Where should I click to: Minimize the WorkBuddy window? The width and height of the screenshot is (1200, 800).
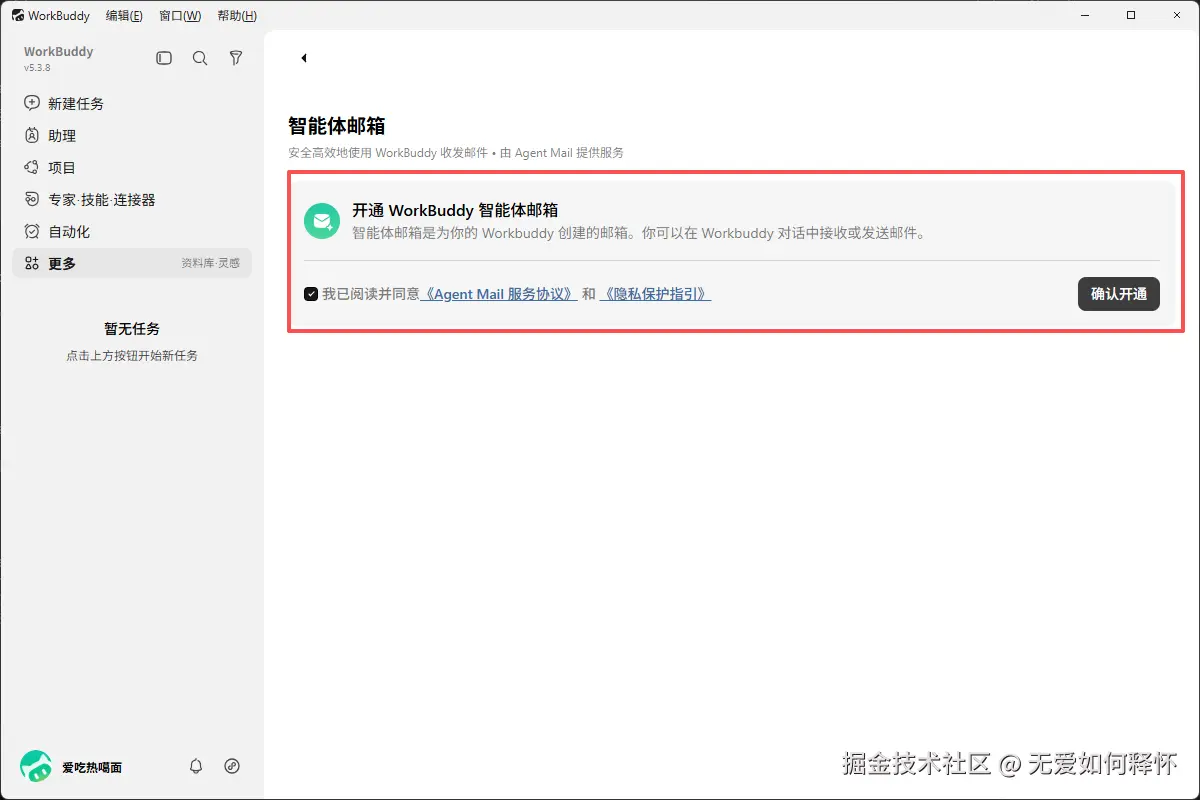click(x=1085, y=15)
